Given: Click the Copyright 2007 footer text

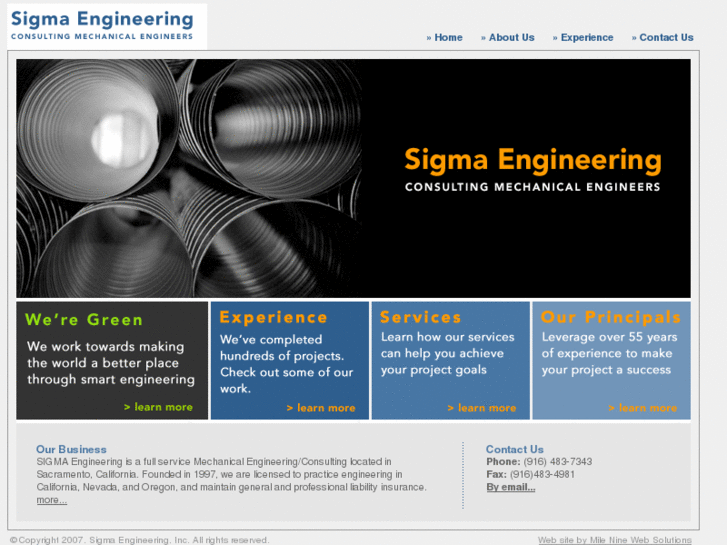Looking at the screenshot, I should [x=139, y=540].
